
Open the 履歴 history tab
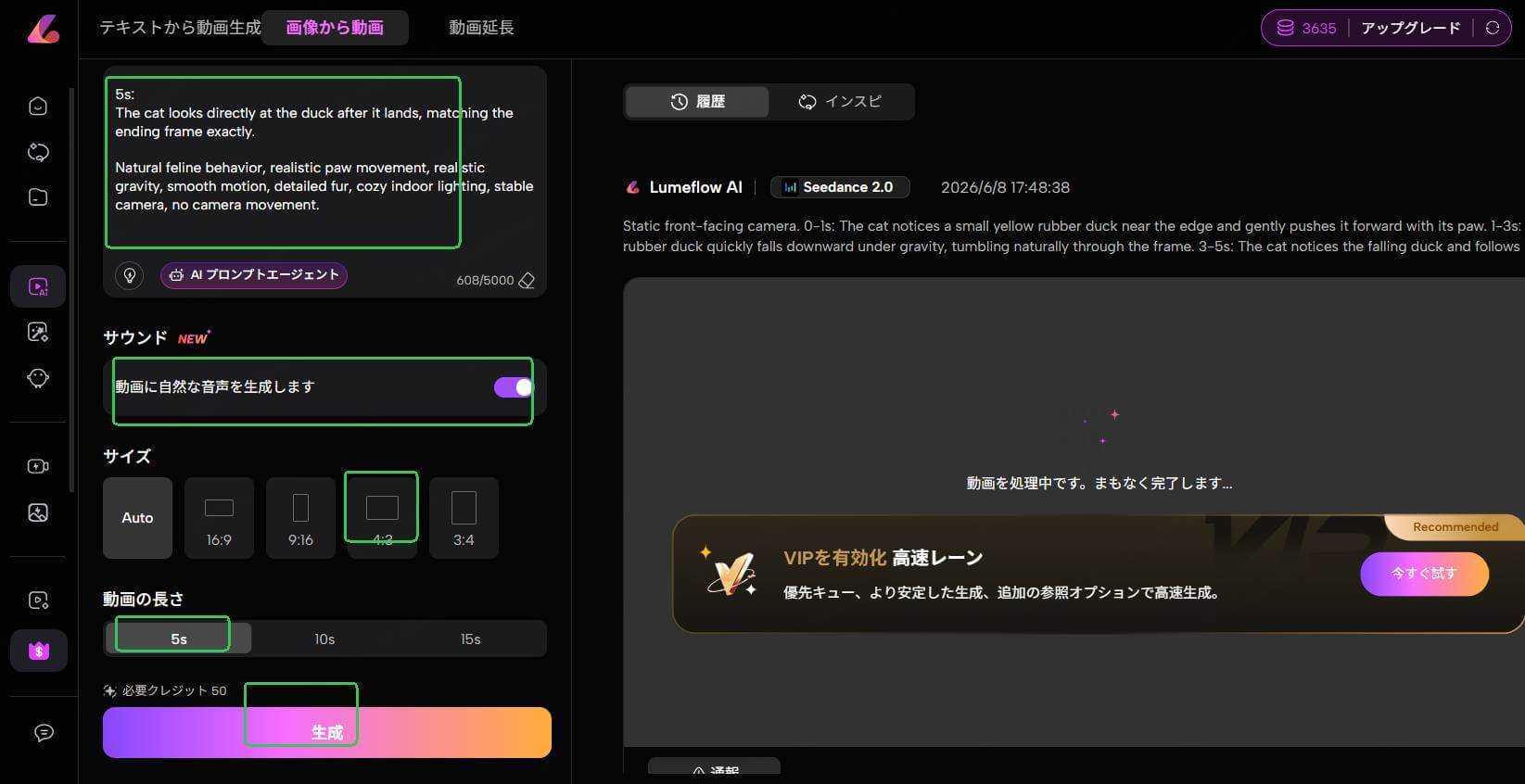(697, 102)
